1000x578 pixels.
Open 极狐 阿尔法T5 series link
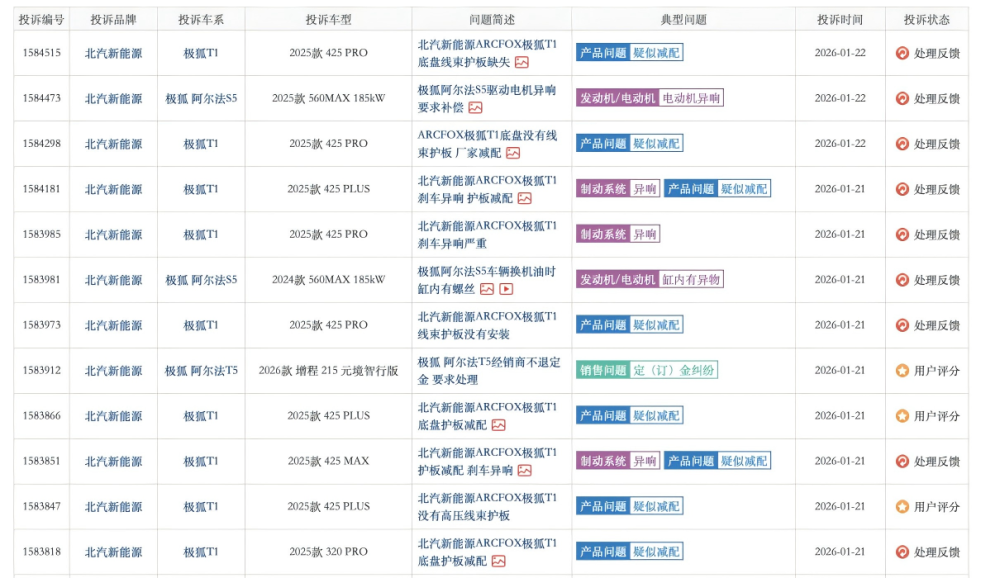pyautogui.click(x=201, y=370)
